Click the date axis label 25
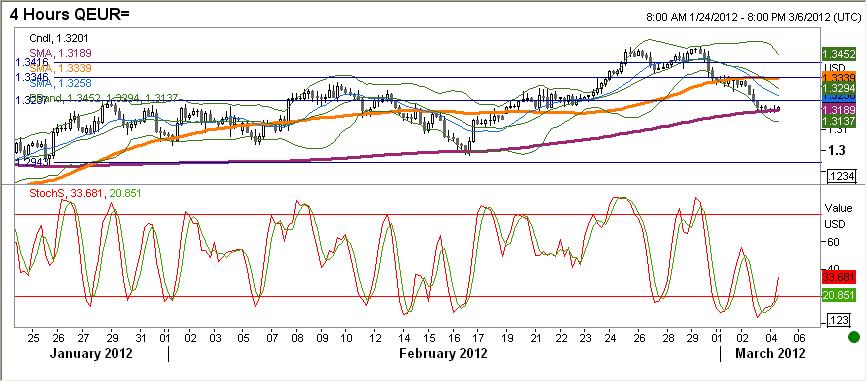867x382 pixels. [34, 337]
